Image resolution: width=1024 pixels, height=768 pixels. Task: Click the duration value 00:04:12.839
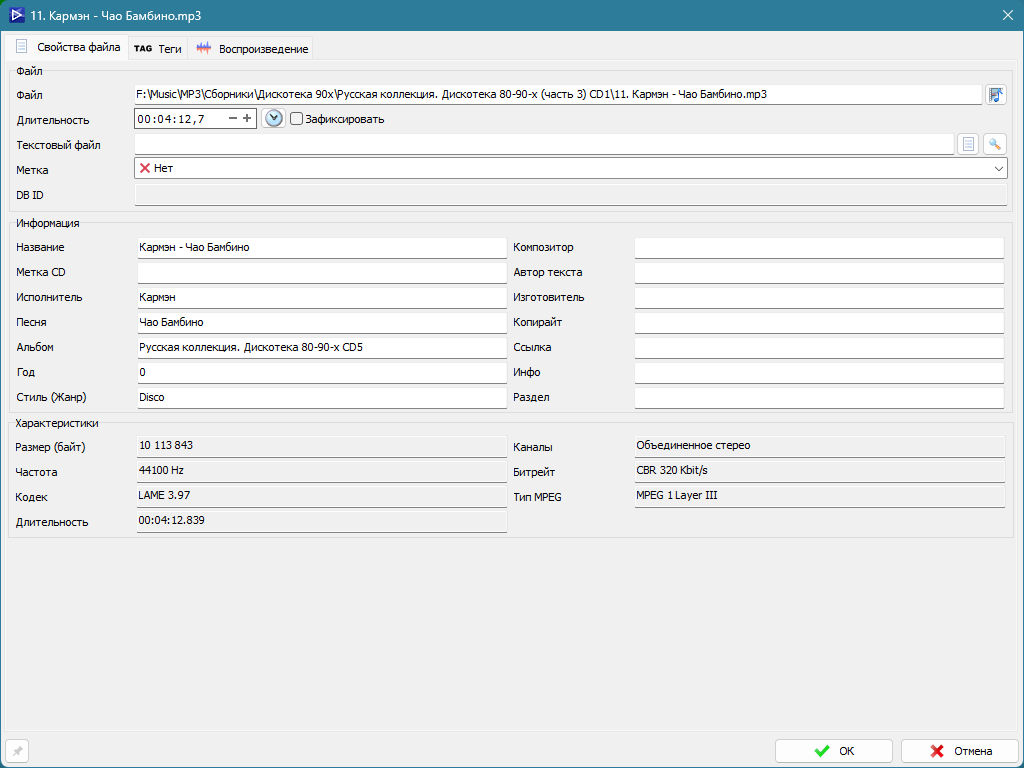[x=321, y=521]
